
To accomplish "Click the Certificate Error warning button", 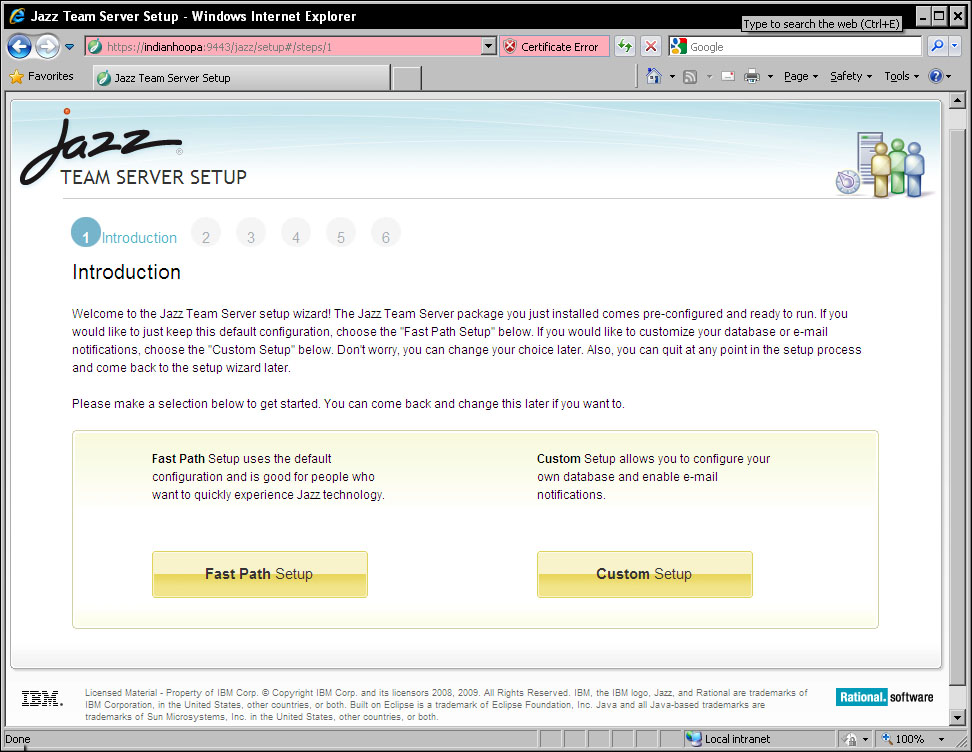I will click(552, 47).
